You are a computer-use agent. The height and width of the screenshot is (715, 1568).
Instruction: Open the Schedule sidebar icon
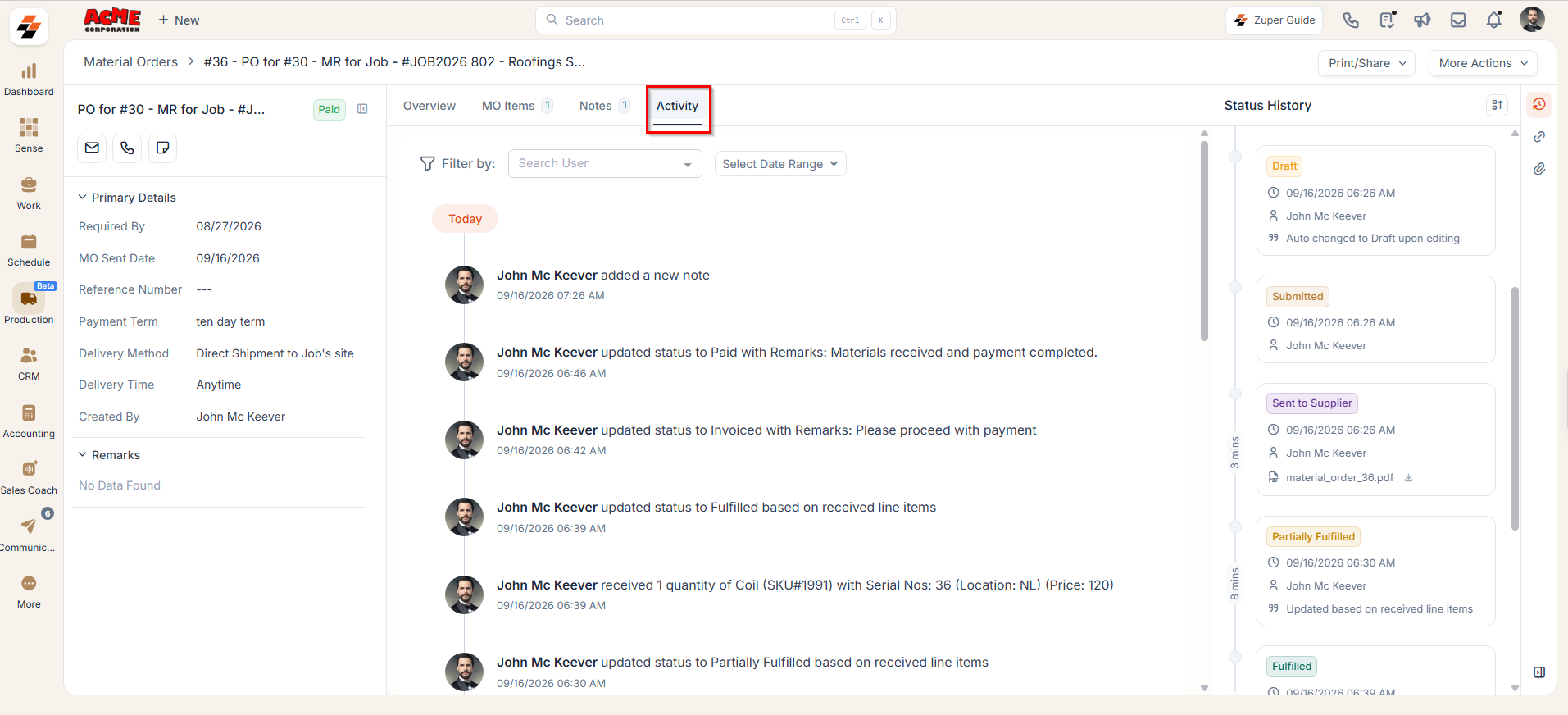(29, 250)
